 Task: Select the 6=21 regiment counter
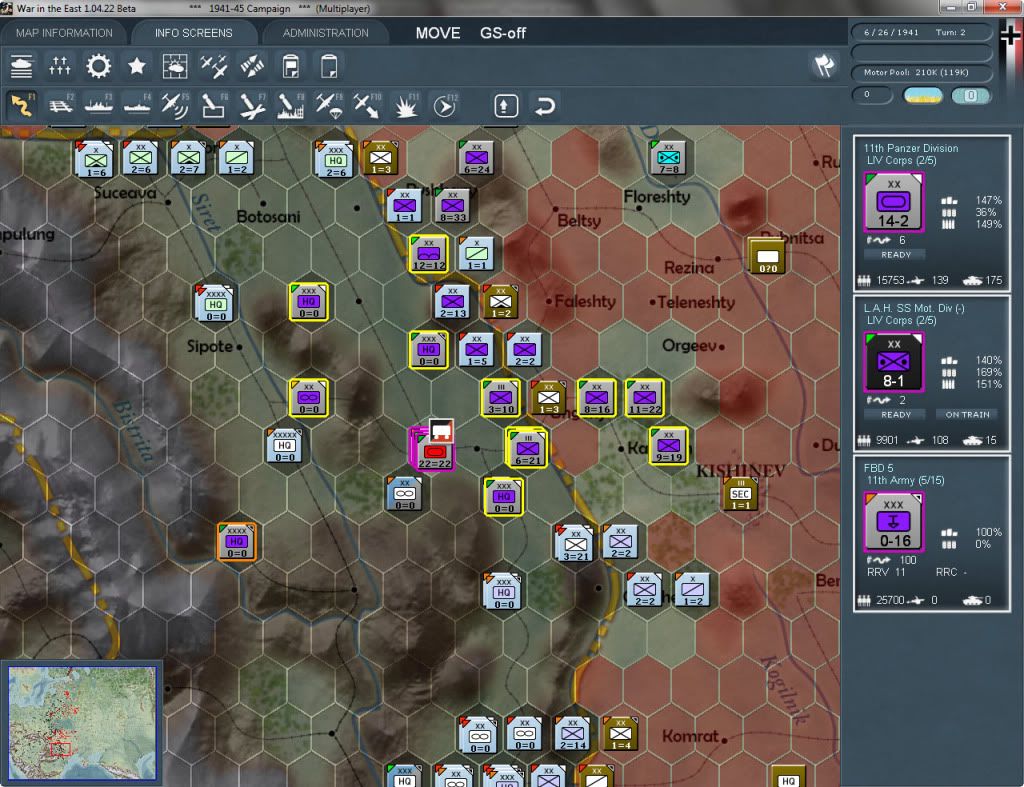[x=526, y=447]
